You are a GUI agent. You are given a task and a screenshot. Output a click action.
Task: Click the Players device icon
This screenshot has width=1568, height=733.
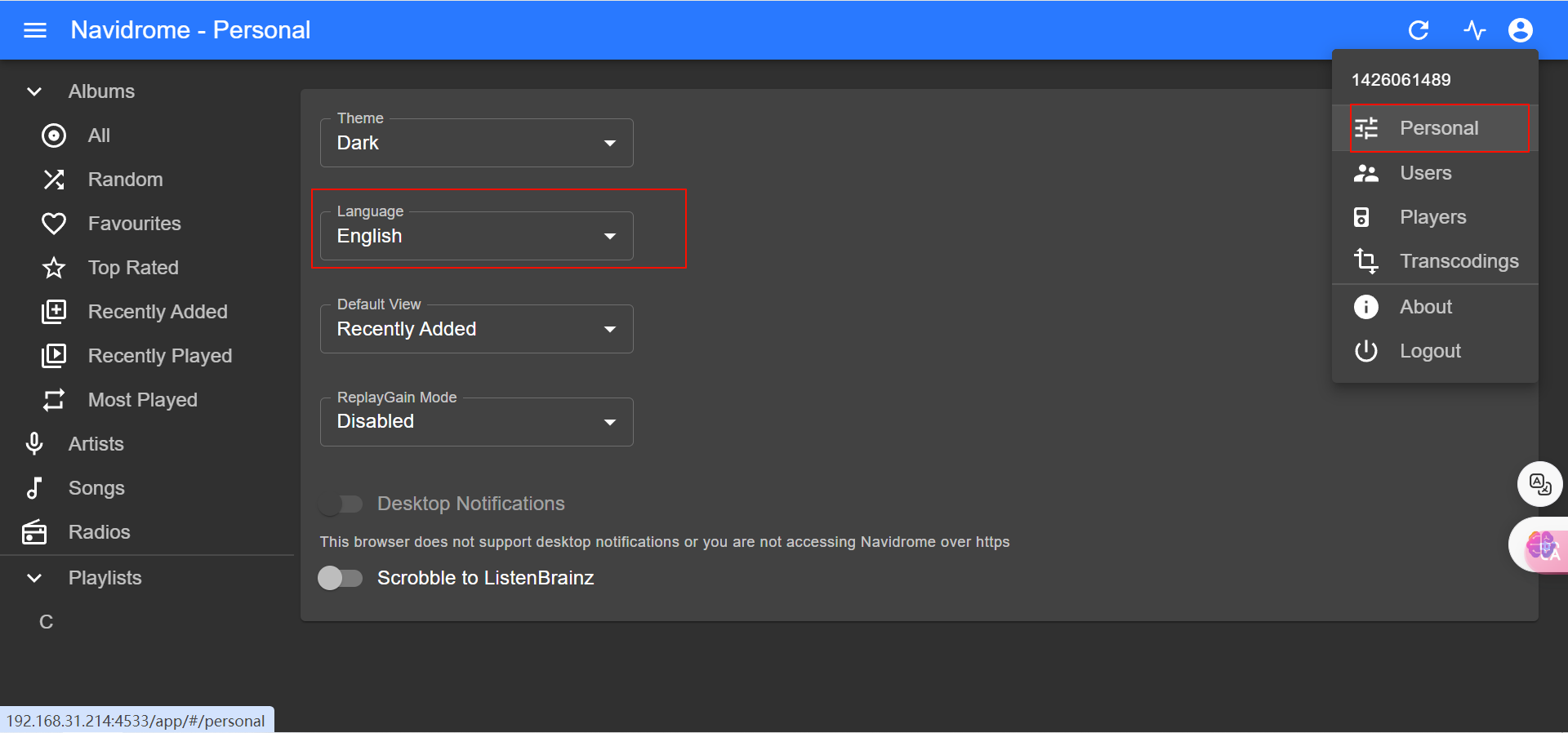(x=1361, y=217)
